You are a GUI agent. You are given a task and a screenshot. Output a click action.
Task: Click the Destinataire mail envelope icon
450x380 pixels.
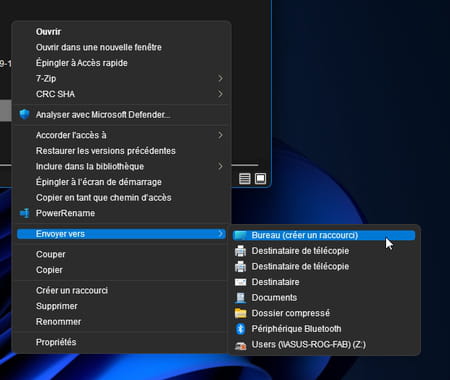(240, 282)
